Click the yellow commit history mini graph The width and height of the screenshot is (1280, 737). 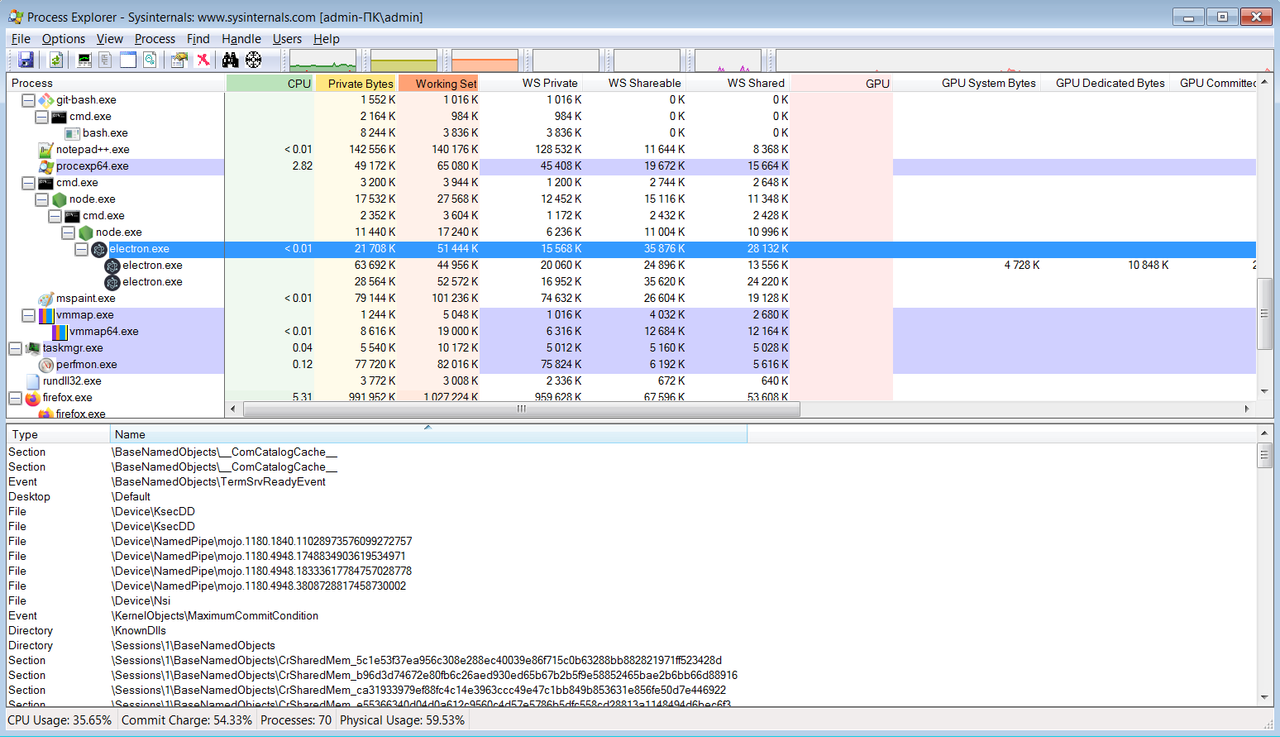(404, 60)
